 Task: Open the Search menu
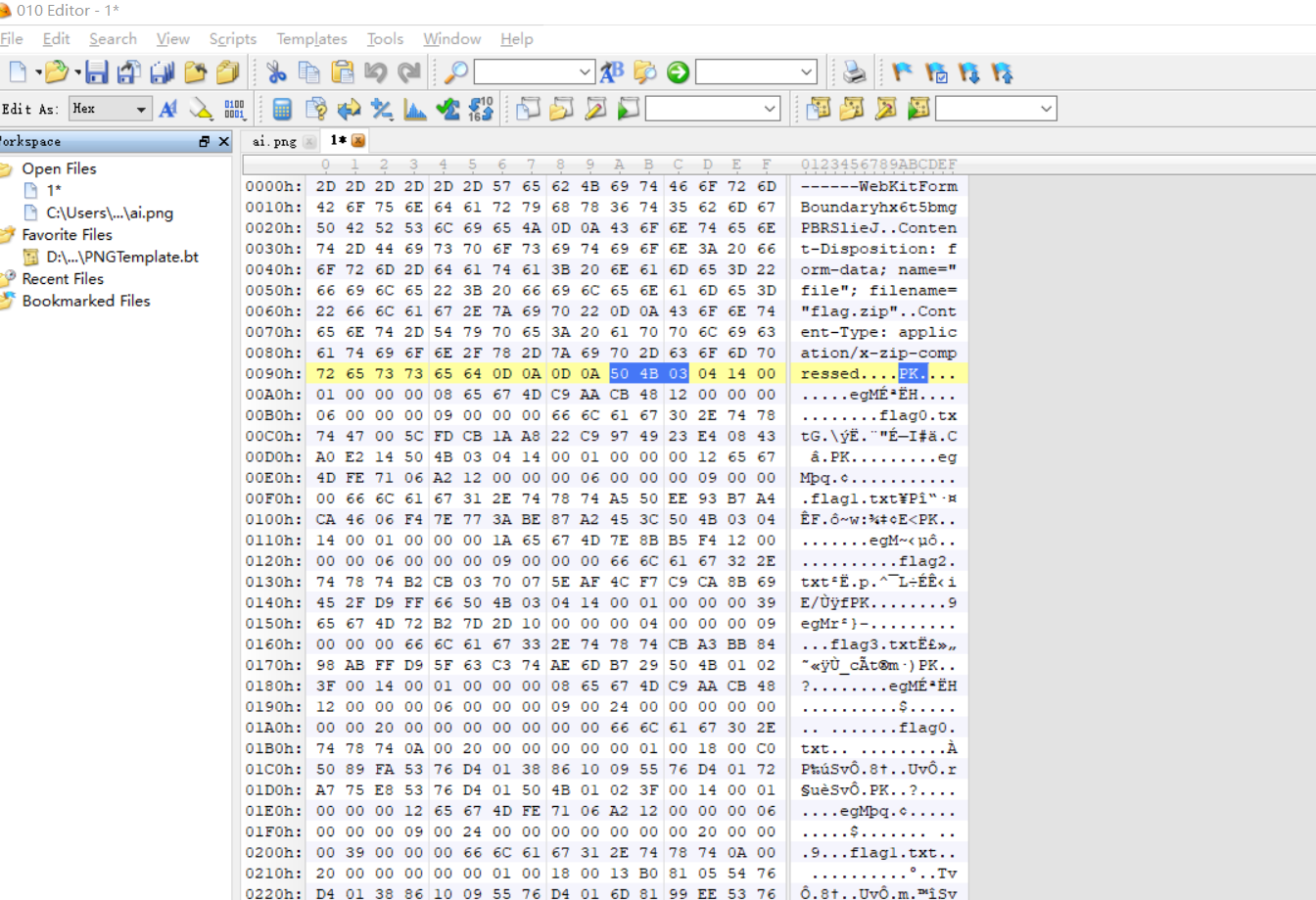pos(113,39)
